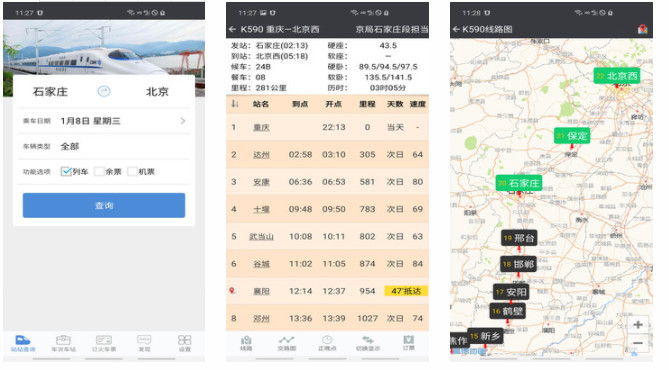Open 设置 tab in bottom bar

(x=184, y=343)
